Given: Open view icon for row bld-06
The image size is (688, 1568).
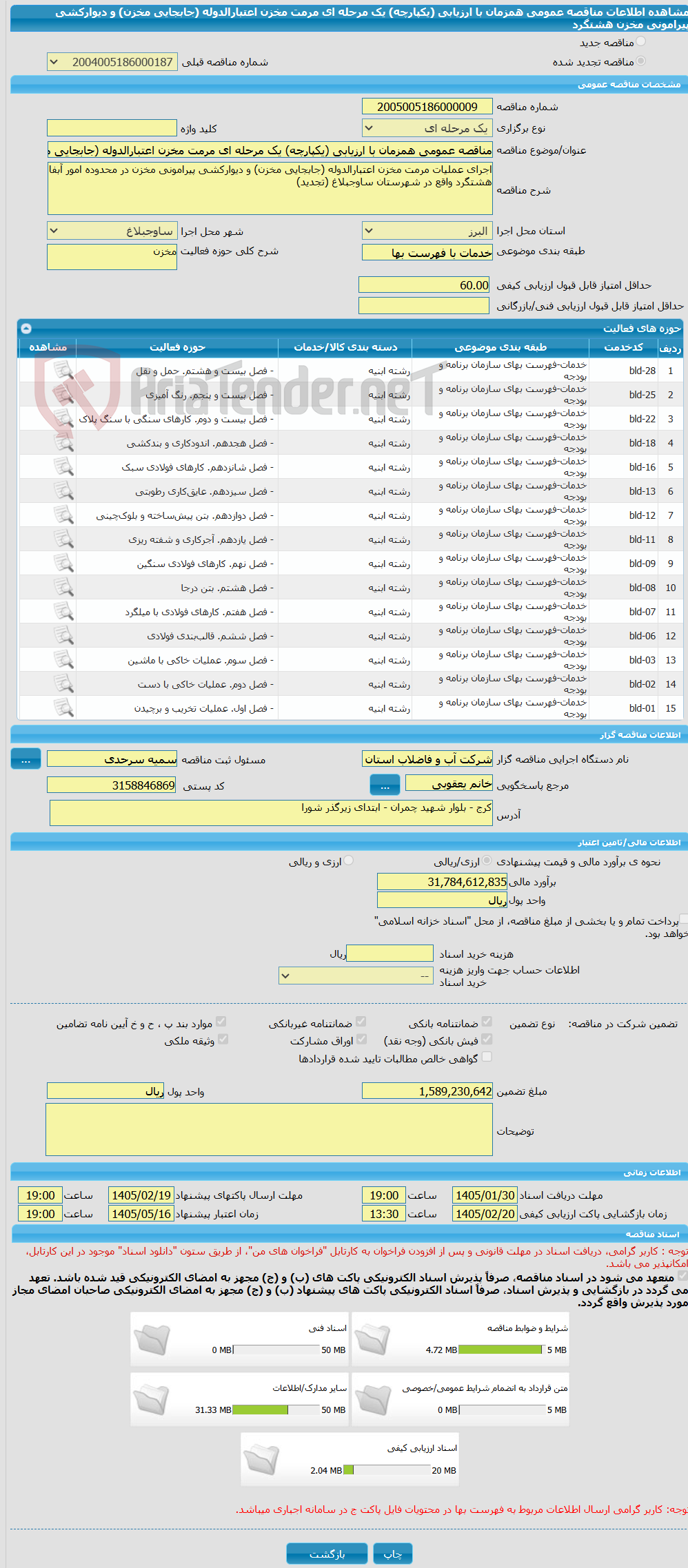Looking at the screenshot, I should pos(63,636).
